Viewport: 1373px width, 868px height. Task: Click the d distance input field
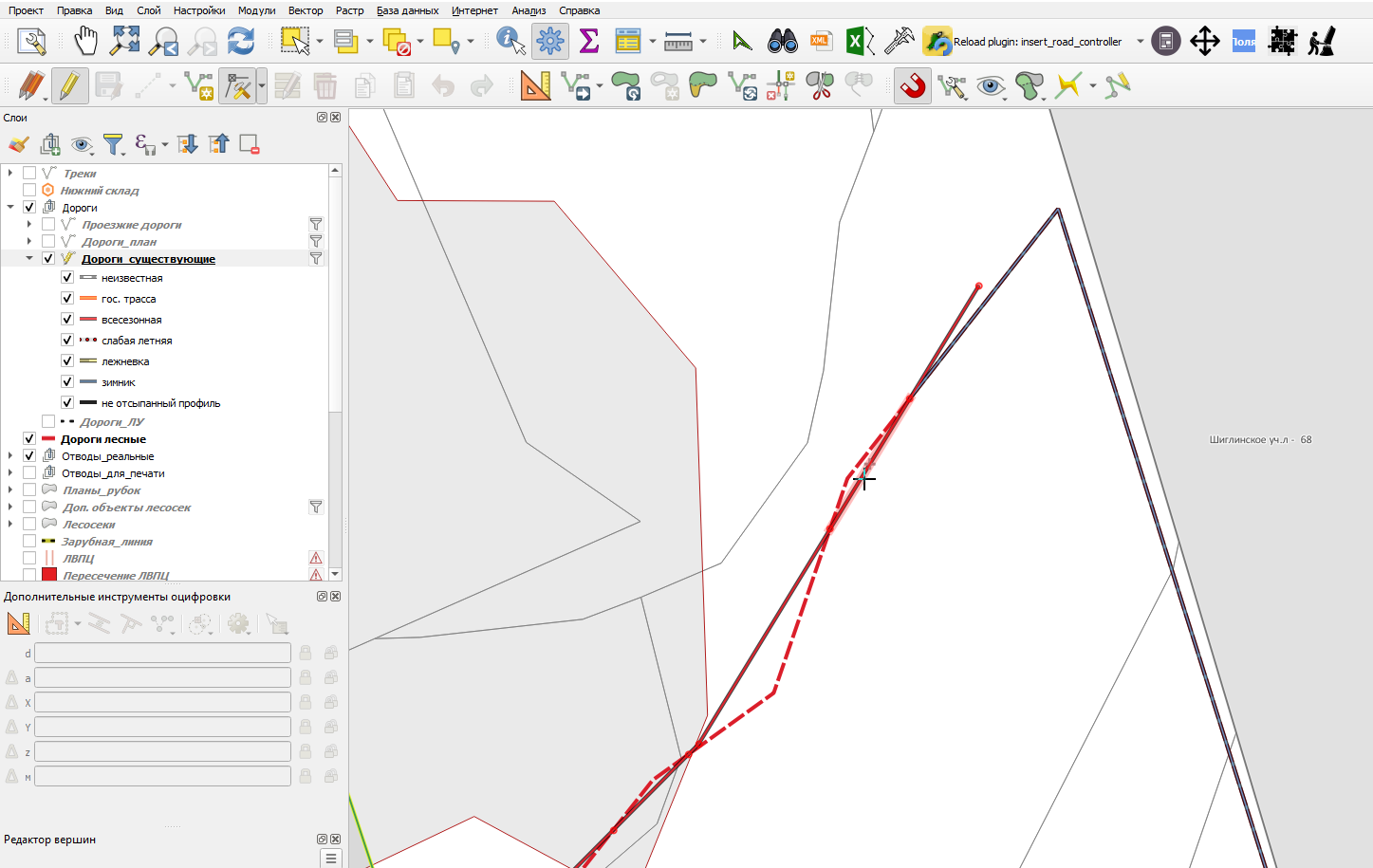point(163,653)
